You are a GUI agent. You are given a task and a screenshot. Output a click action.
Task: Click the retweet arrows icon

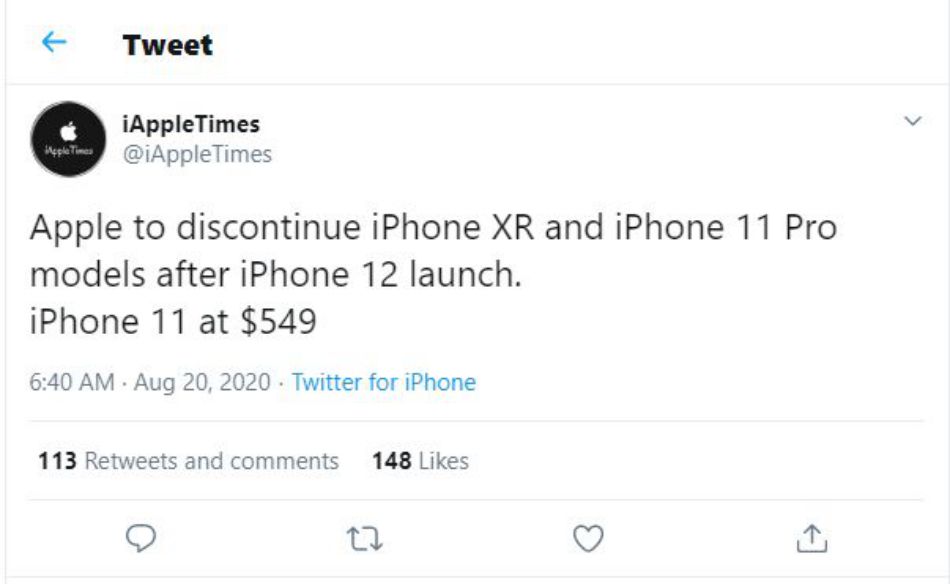[x=364, y=538]
